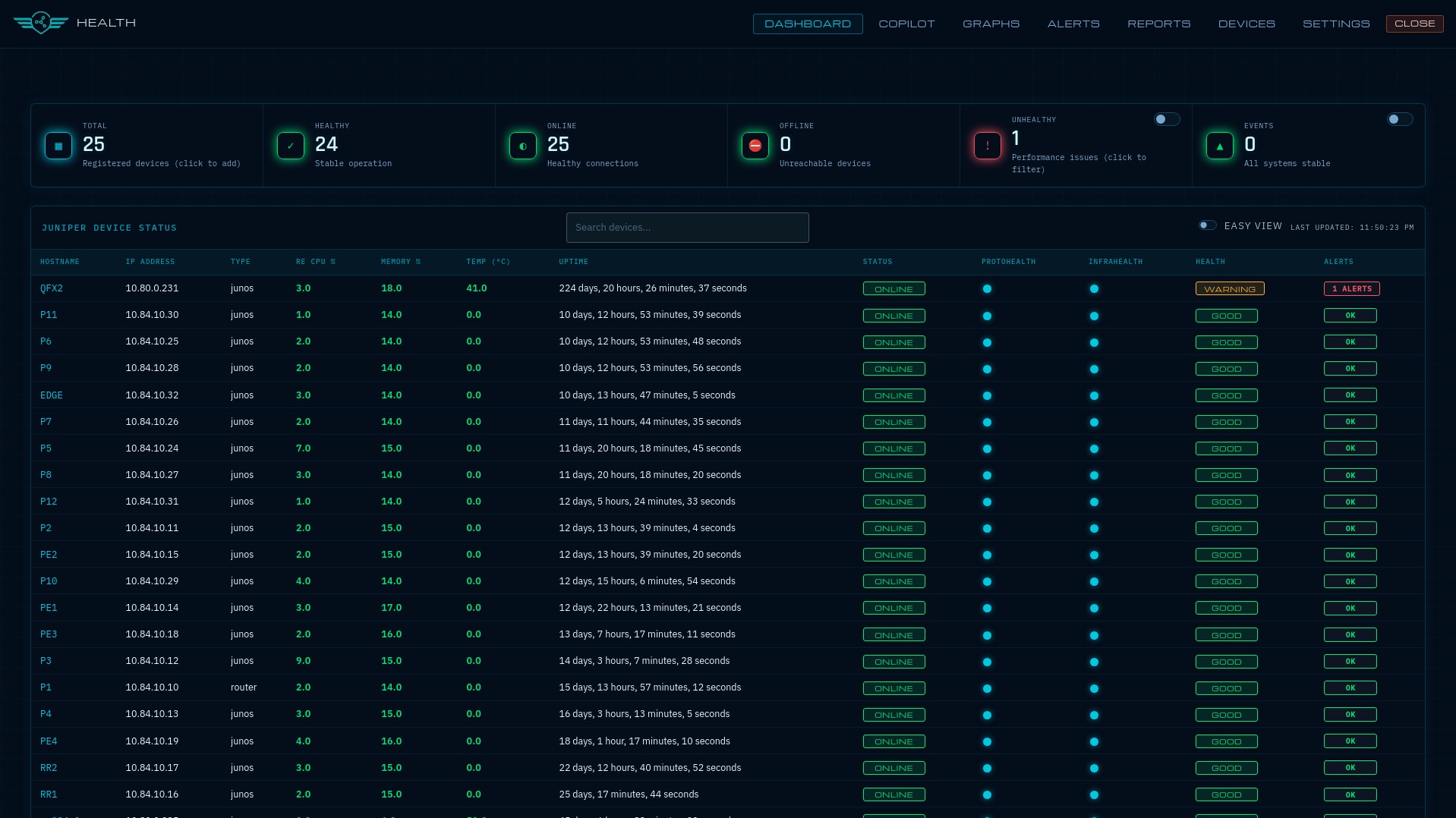
Task: Click the Offline red stop icon
Action: (755, 146)
